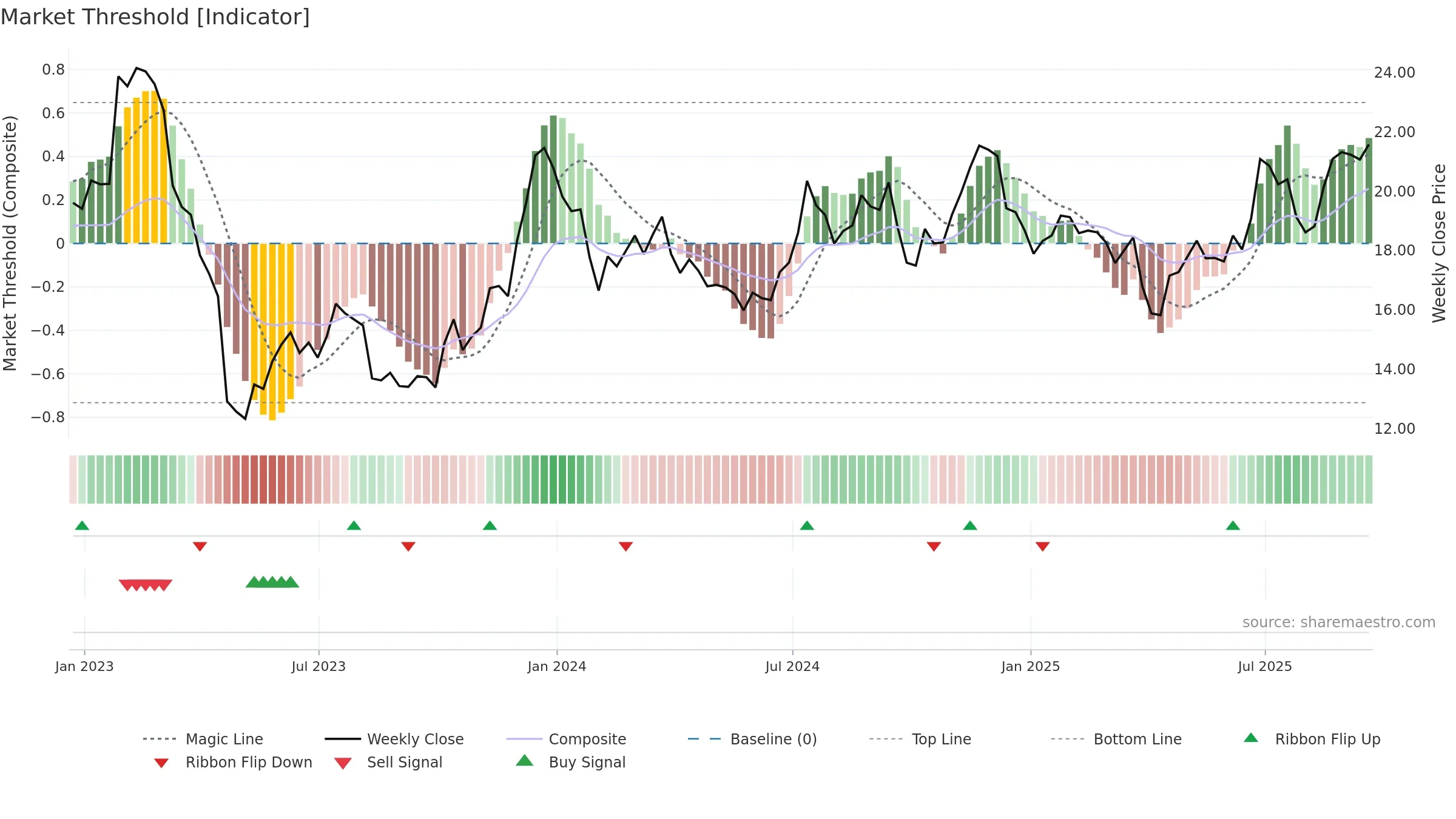Click the red Sell Signal legend triangle

(x=343, y=763)
